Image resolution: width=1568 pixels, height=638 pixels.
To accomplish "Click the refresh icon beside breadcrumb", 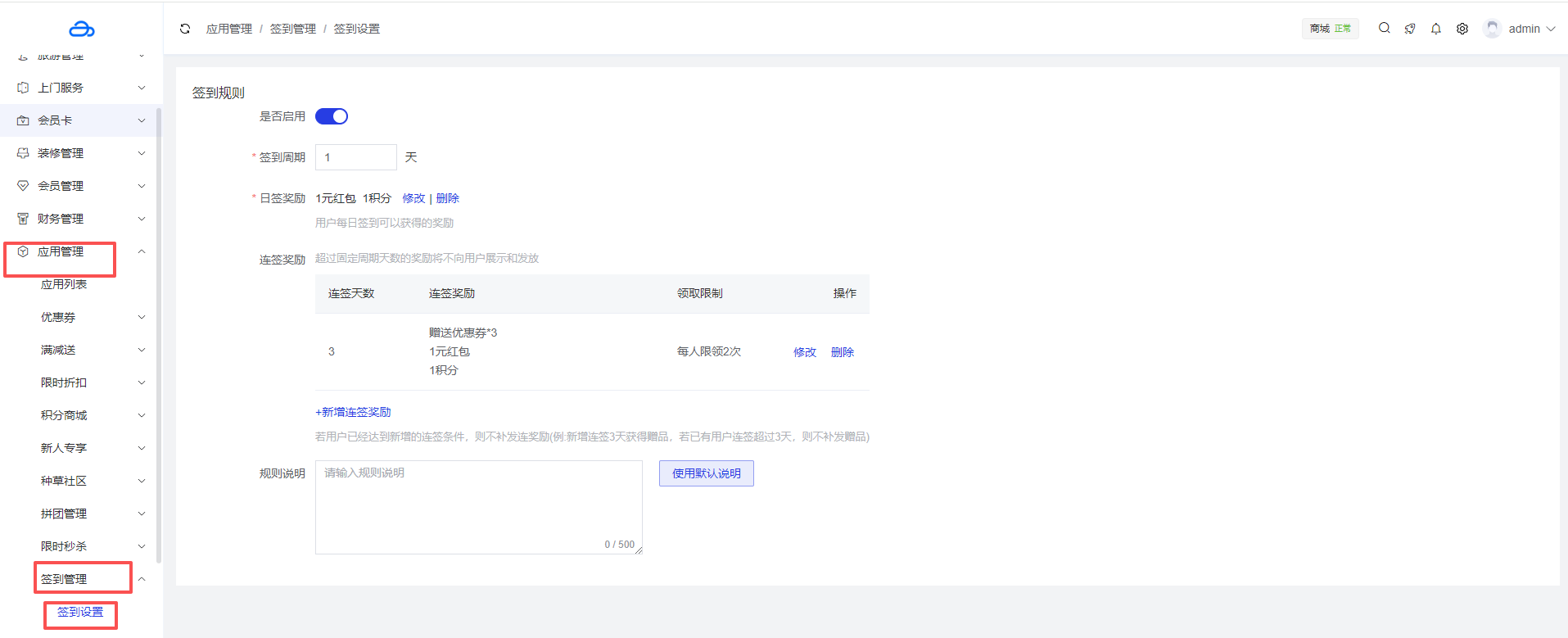I will (185, 29).
